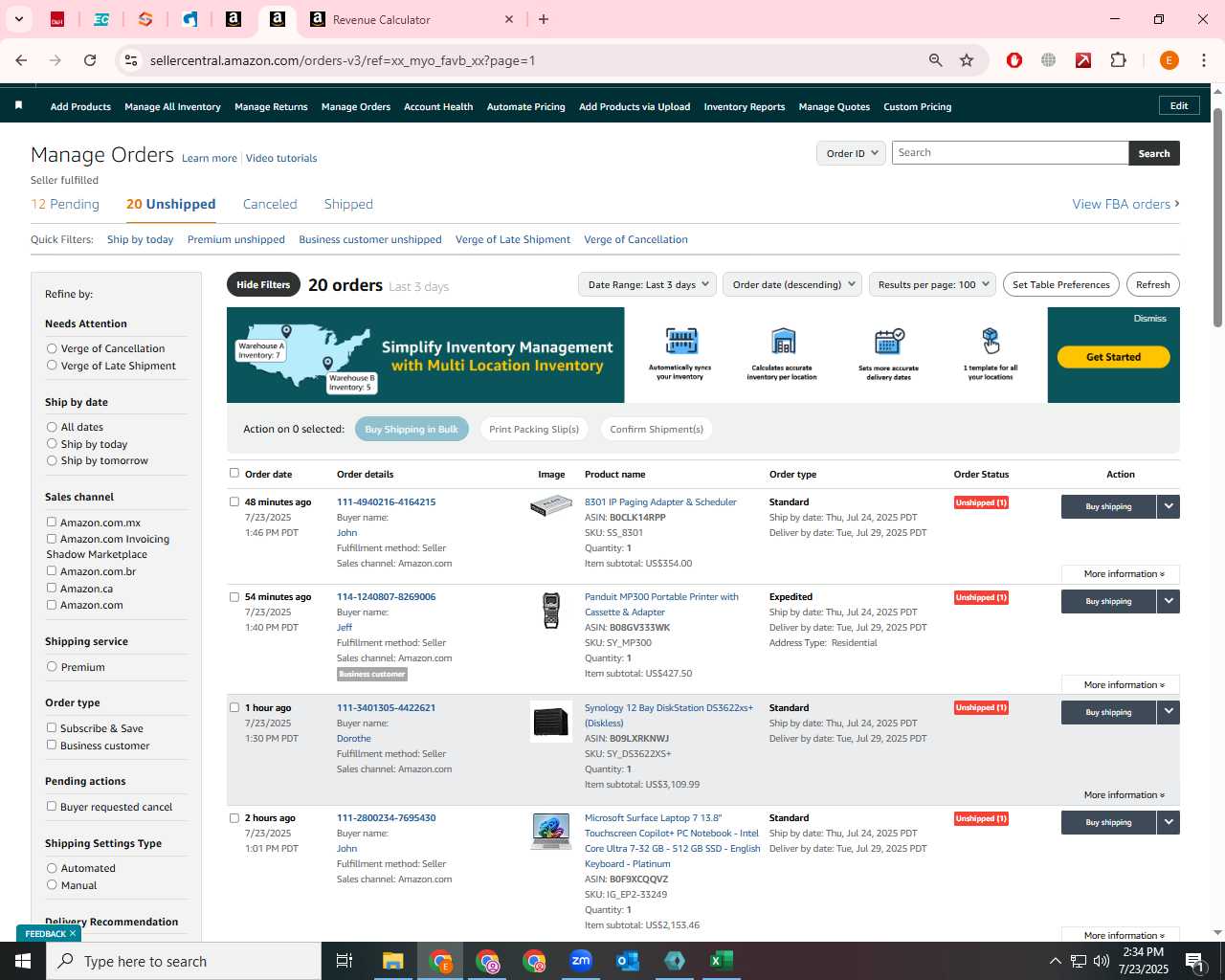Click the Get Started banner button
This screenshot has height=980, width=1225.
click(x=1113, y=357)
